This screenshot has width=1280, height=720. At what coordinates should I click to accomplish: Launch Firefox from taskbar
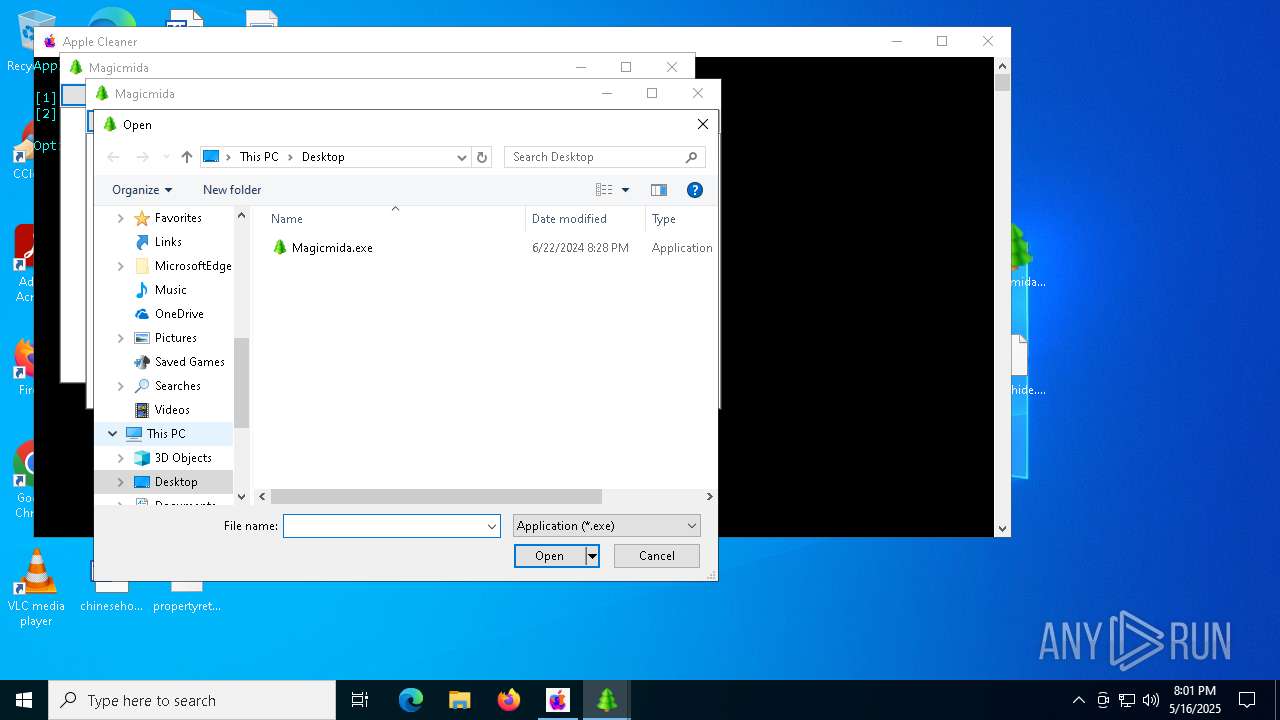pos(509,700)
